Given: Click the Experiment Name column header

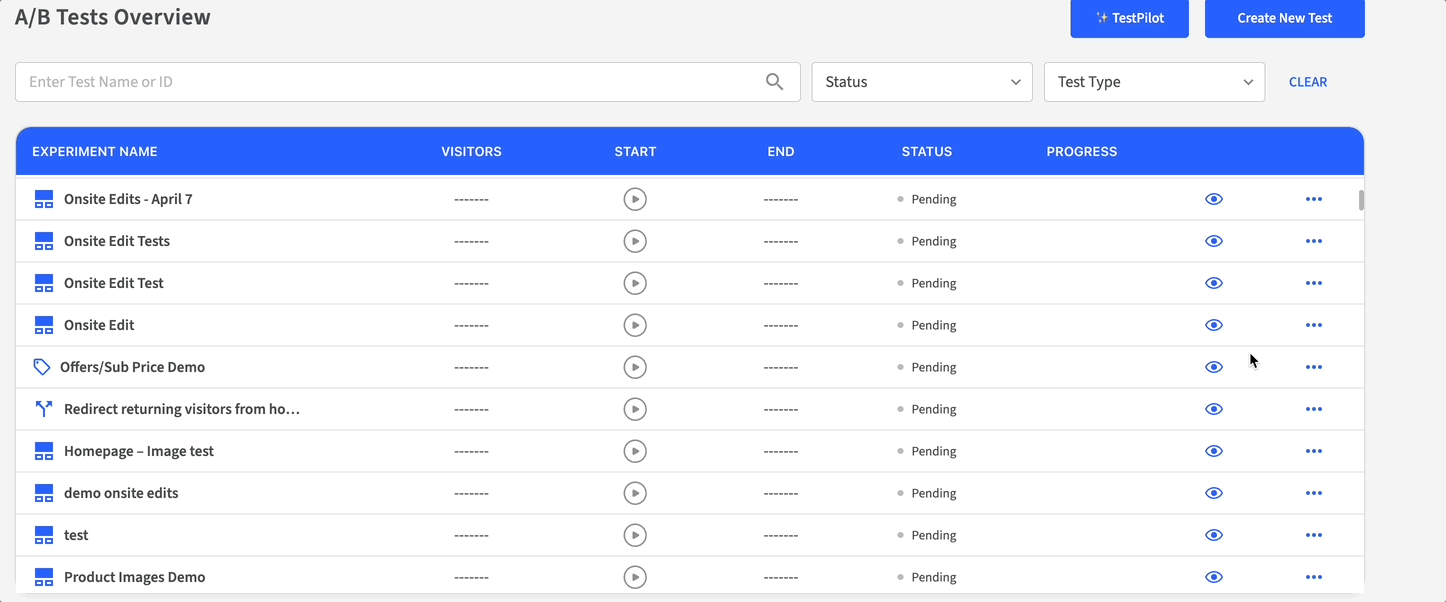Looking at the screenshot, I should 95,152.
